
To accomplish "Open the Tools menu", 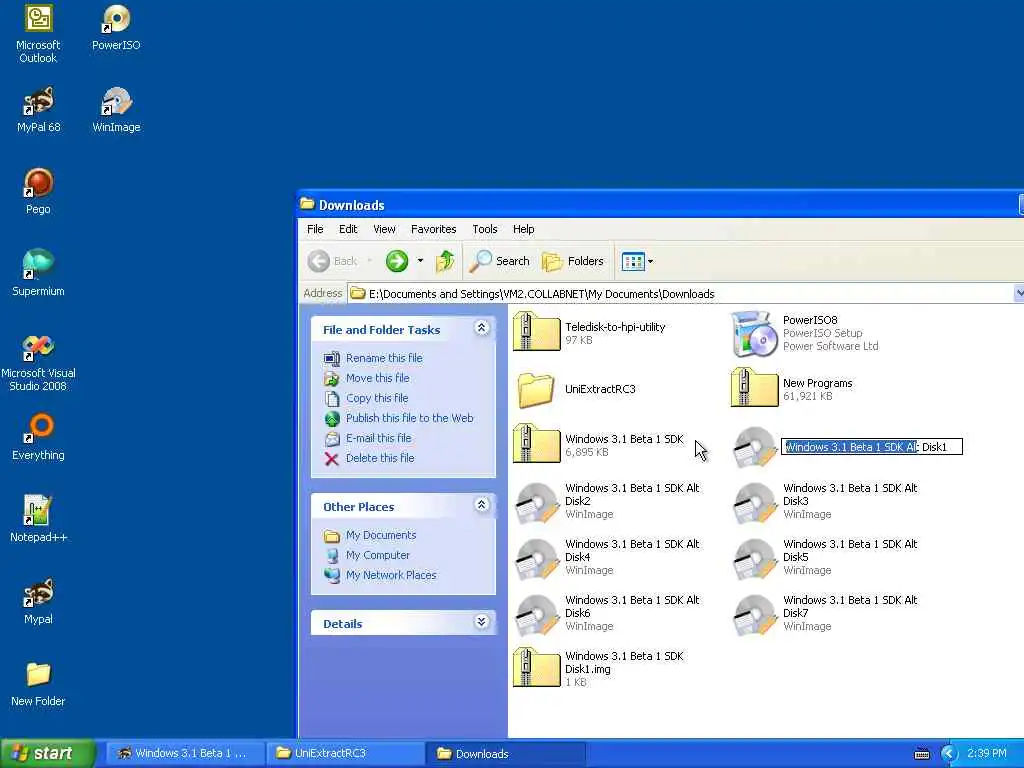I will 485,229.
